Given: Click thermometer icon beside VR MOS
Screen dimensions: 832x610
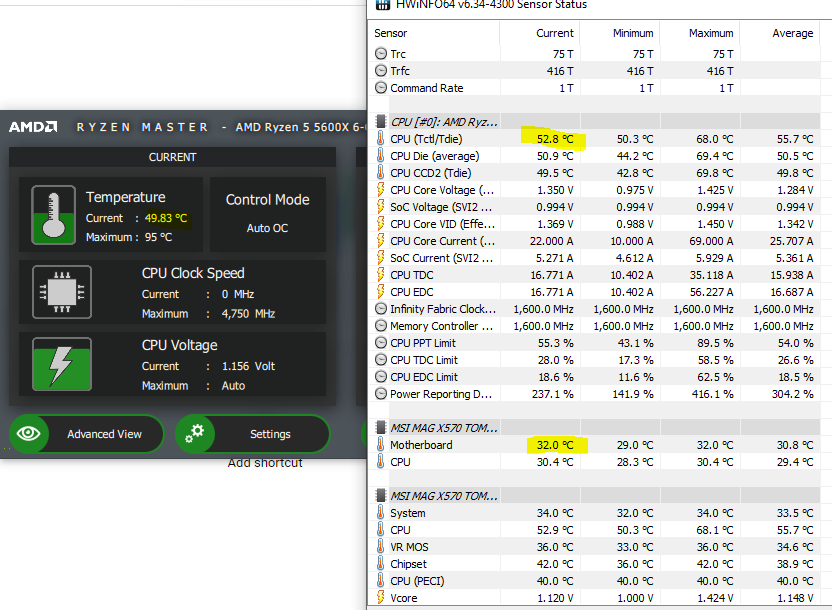Looking at the screenshot, I should click(380, 546).
